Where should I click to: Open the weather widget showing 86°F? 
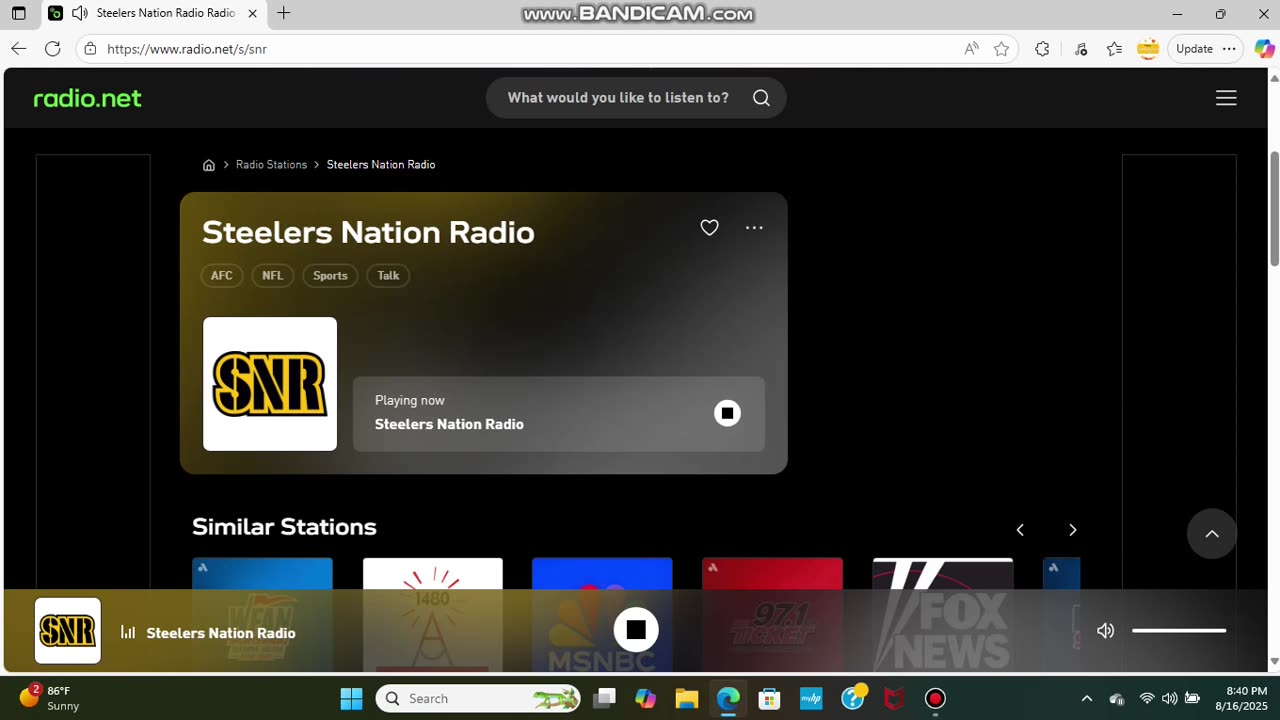(x=50, y=698)
